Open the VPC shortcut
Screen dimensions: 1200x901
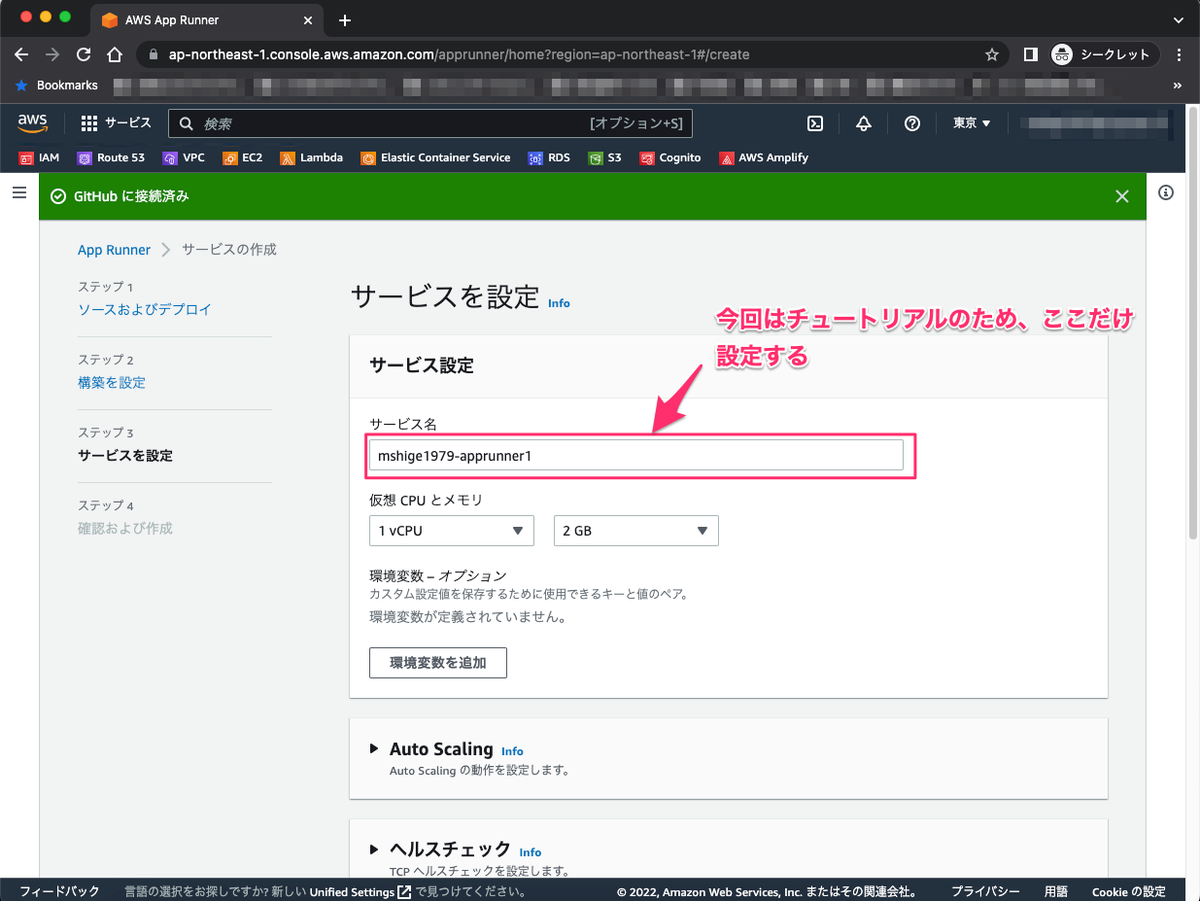pyautogui.click(x=184, y=158)
